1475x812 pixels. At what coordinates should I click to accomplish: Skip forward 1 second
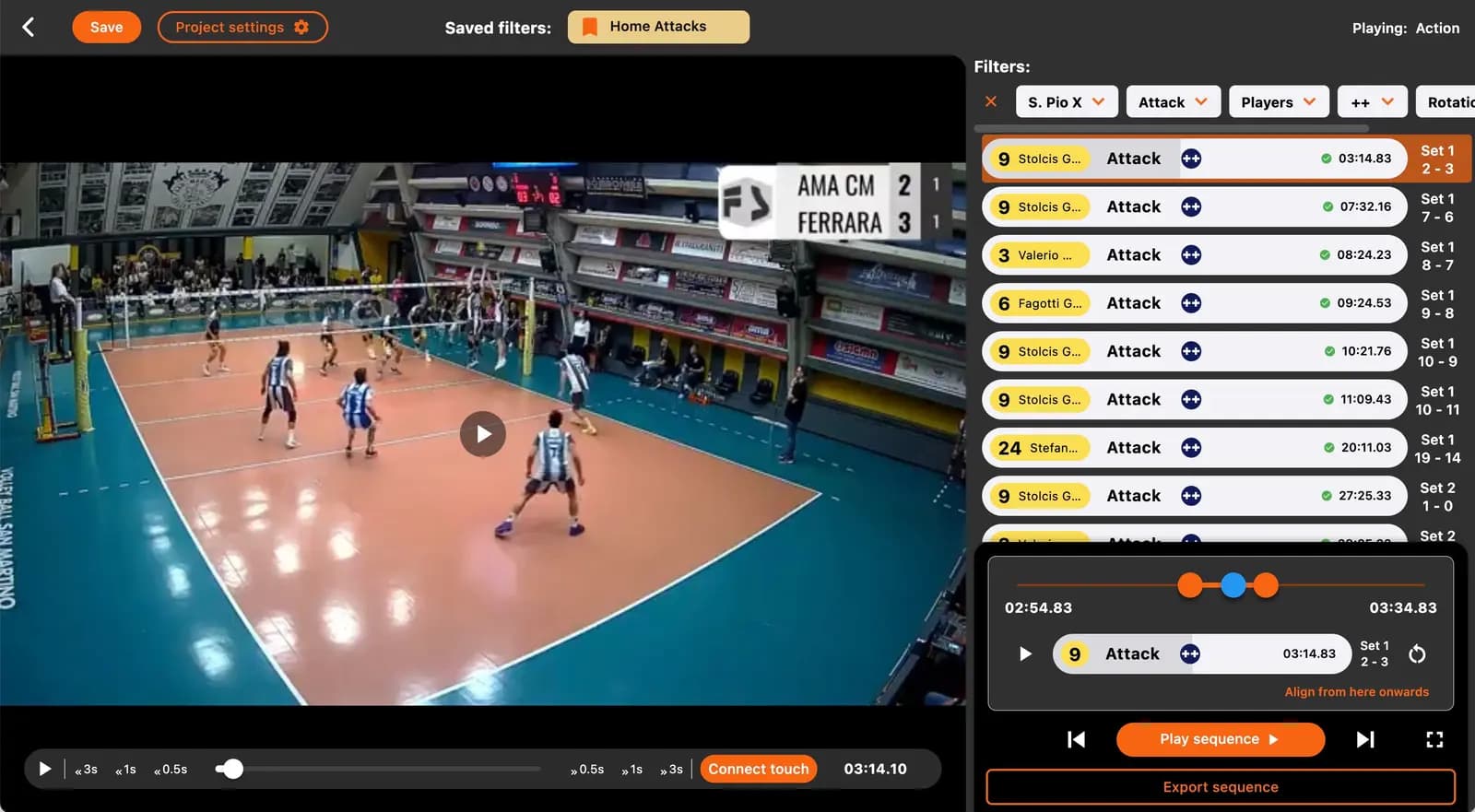(x=631, y=770)
